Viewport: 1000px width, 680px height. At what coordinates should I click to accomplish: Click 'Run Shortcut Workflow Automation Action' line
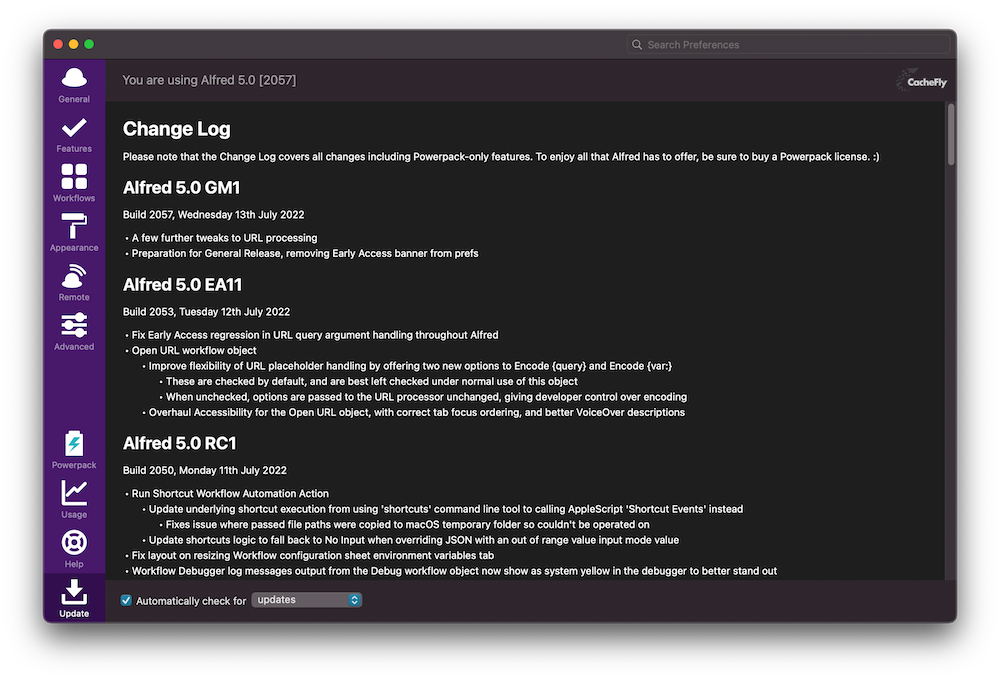tap(230, 493)
